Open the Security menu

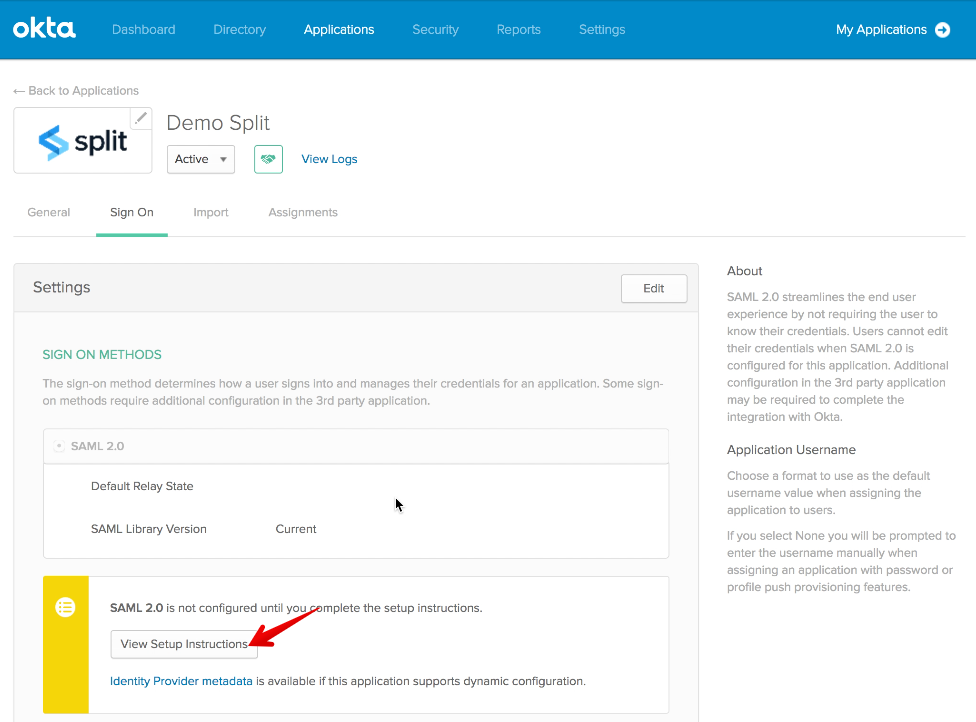coord(436,30)
